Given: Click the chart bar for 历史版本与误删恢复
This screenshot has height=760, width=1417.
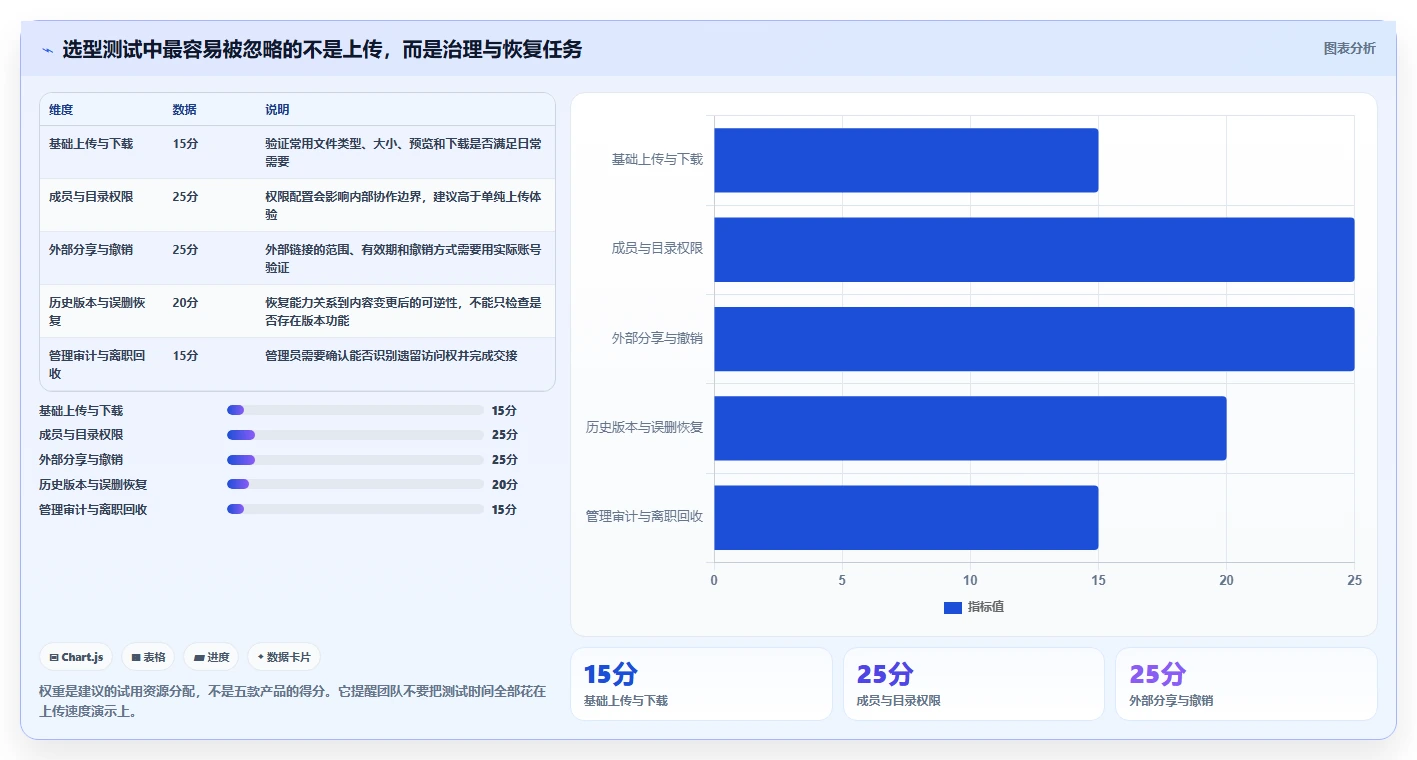Looking at the screenshot, I should pos(970,428).
